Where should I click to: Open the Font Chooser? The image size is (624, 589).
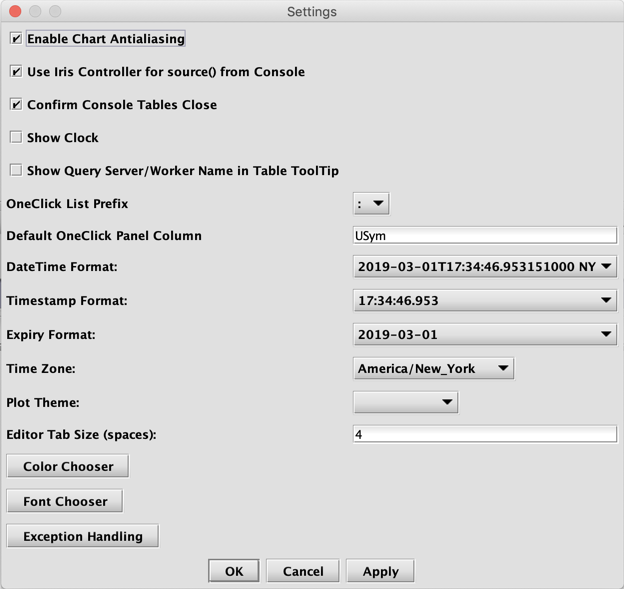65,501
